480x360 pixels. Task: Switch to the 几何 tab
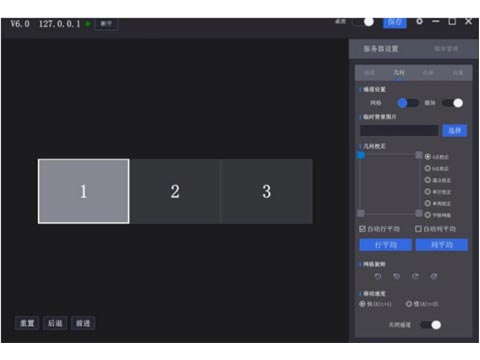399,73
